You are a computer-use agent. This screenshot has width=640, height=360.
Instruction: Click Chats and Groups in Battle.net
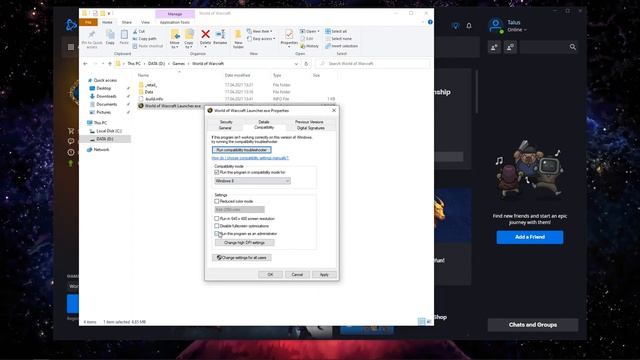pos(533,325)
